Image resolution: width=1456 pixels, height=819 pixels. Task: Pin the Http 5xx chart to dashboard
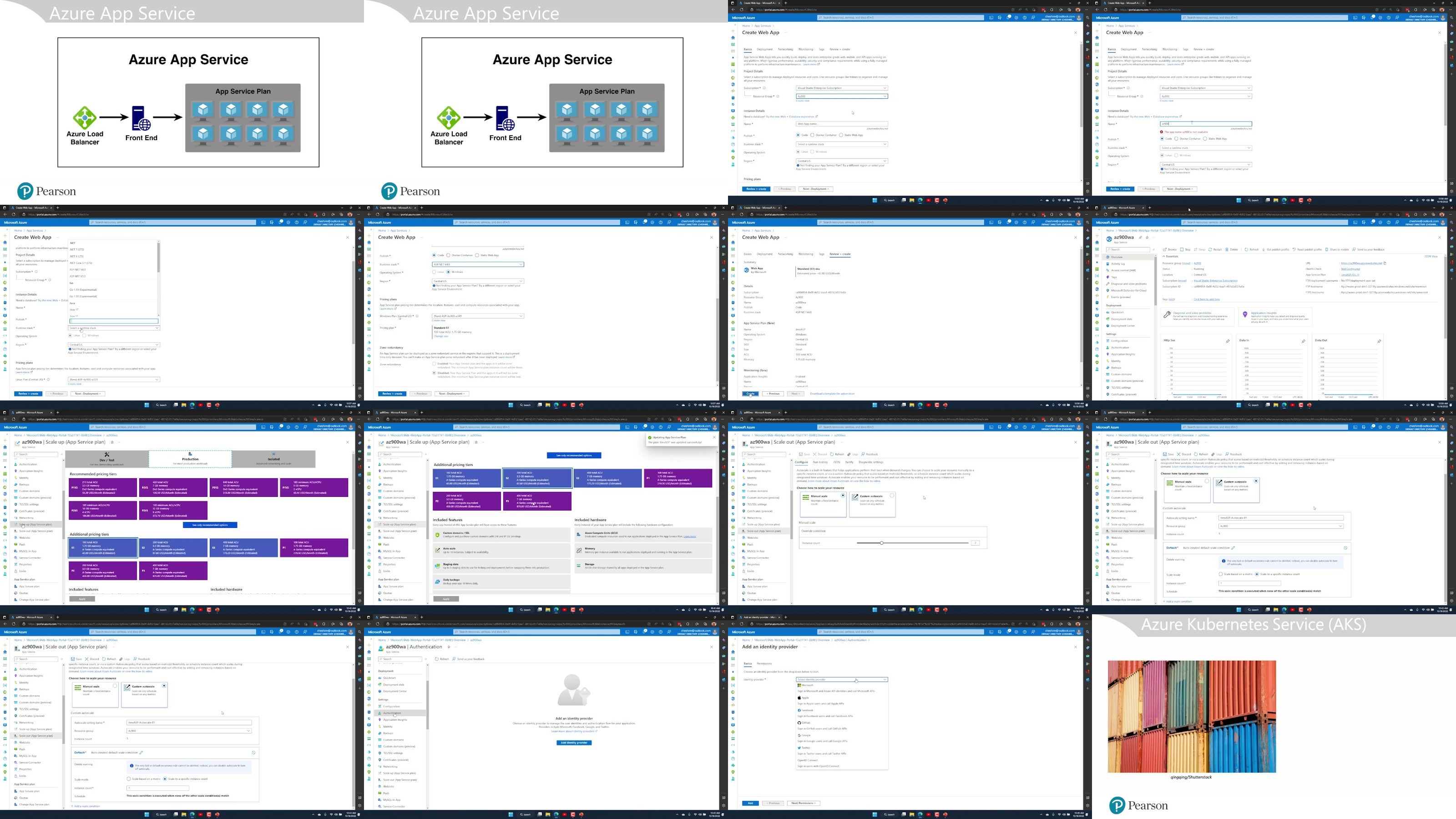click(1228, 341)
